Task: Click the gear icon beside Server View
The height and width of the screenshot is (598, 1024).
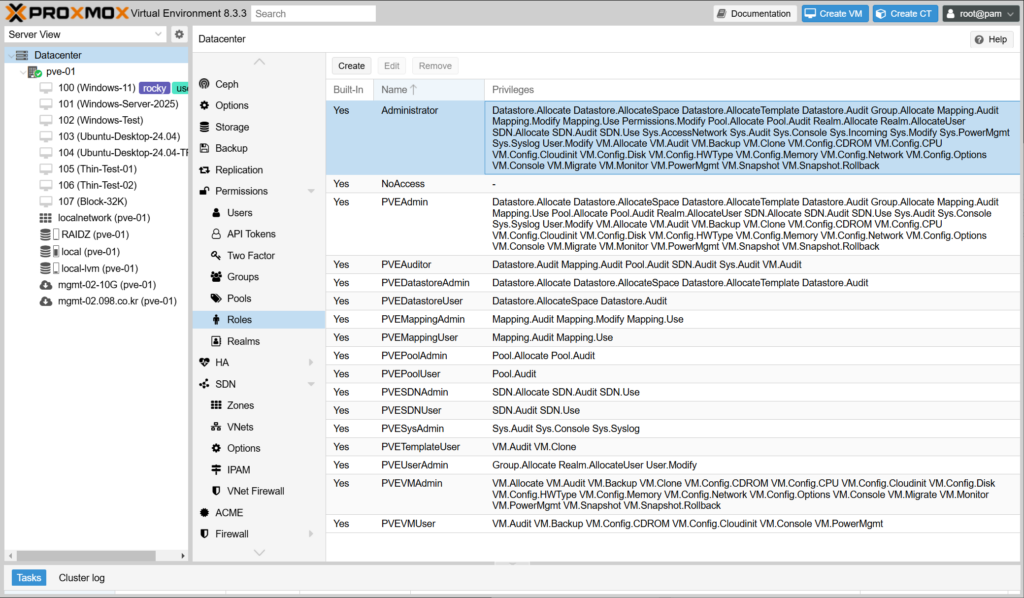Action: 179,34
